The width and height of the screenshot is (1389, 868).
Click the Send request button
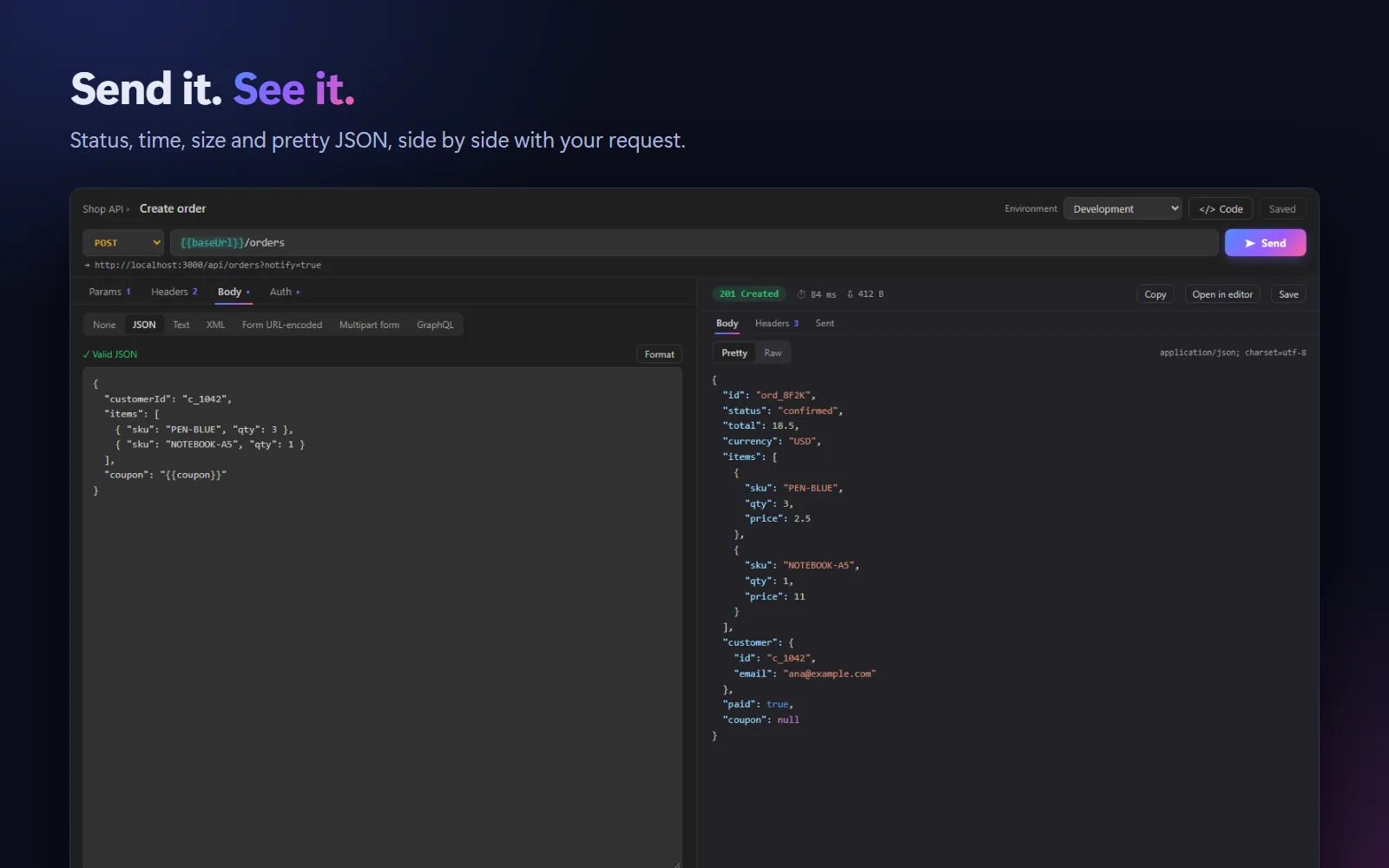tap(1265, 243)
